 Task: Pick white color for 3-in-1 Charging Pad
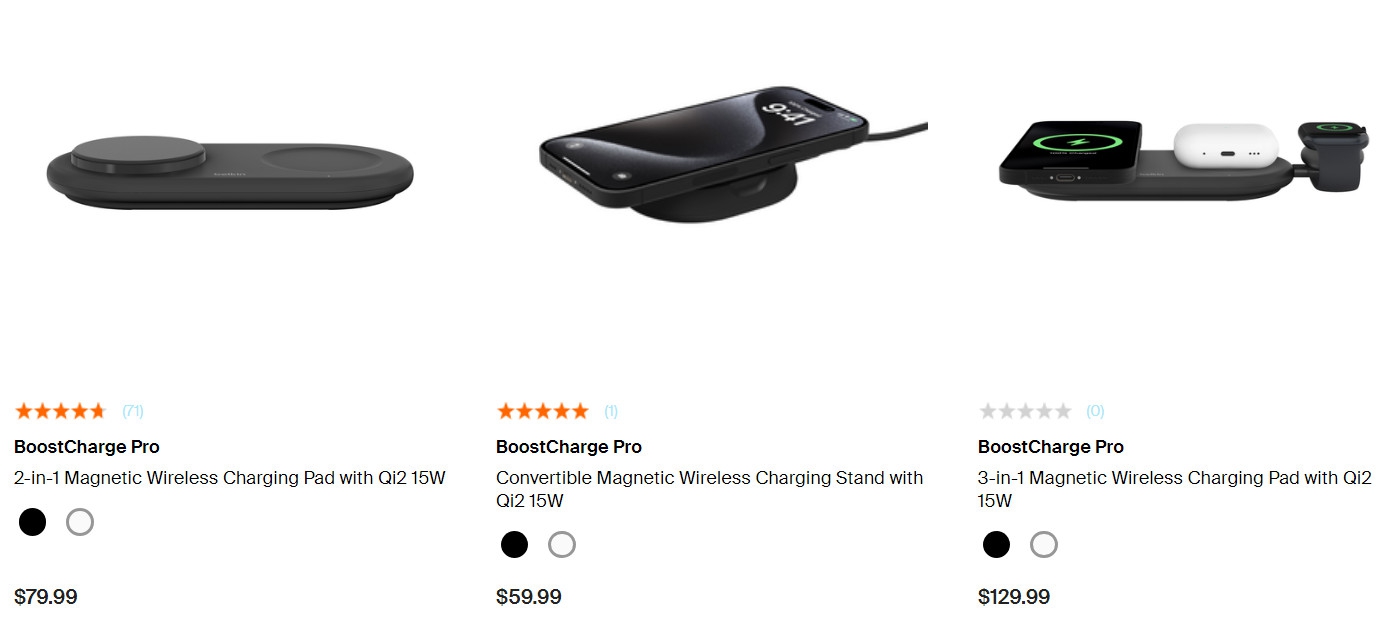coord(1044,544)
